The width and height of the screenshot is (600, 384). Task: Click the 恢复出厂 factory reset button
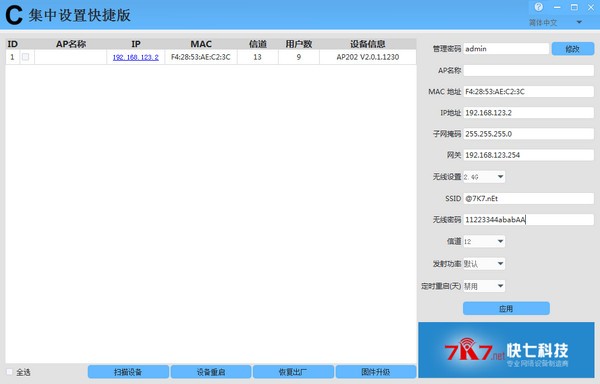click(x=293, y=372)
